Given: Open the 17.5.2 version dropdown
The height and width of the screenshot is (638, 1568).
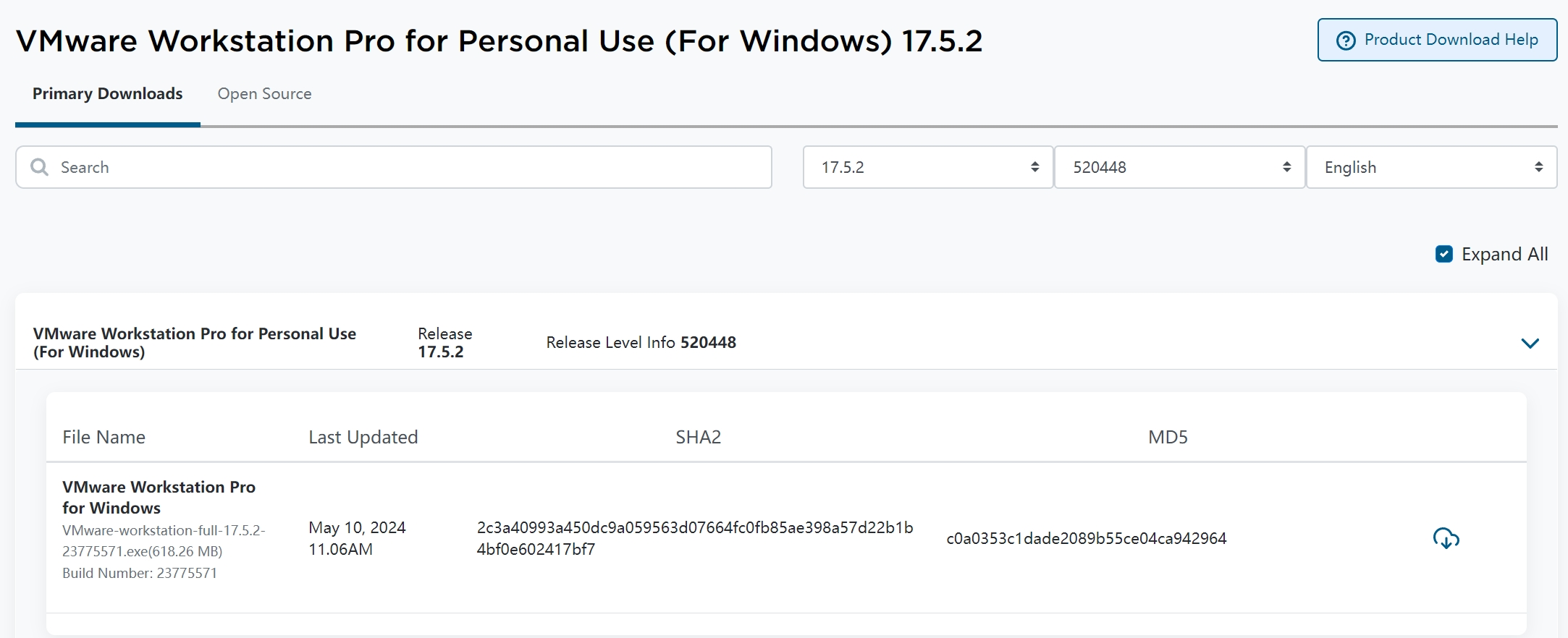Looking at the screenshot, I should [927, 167].
